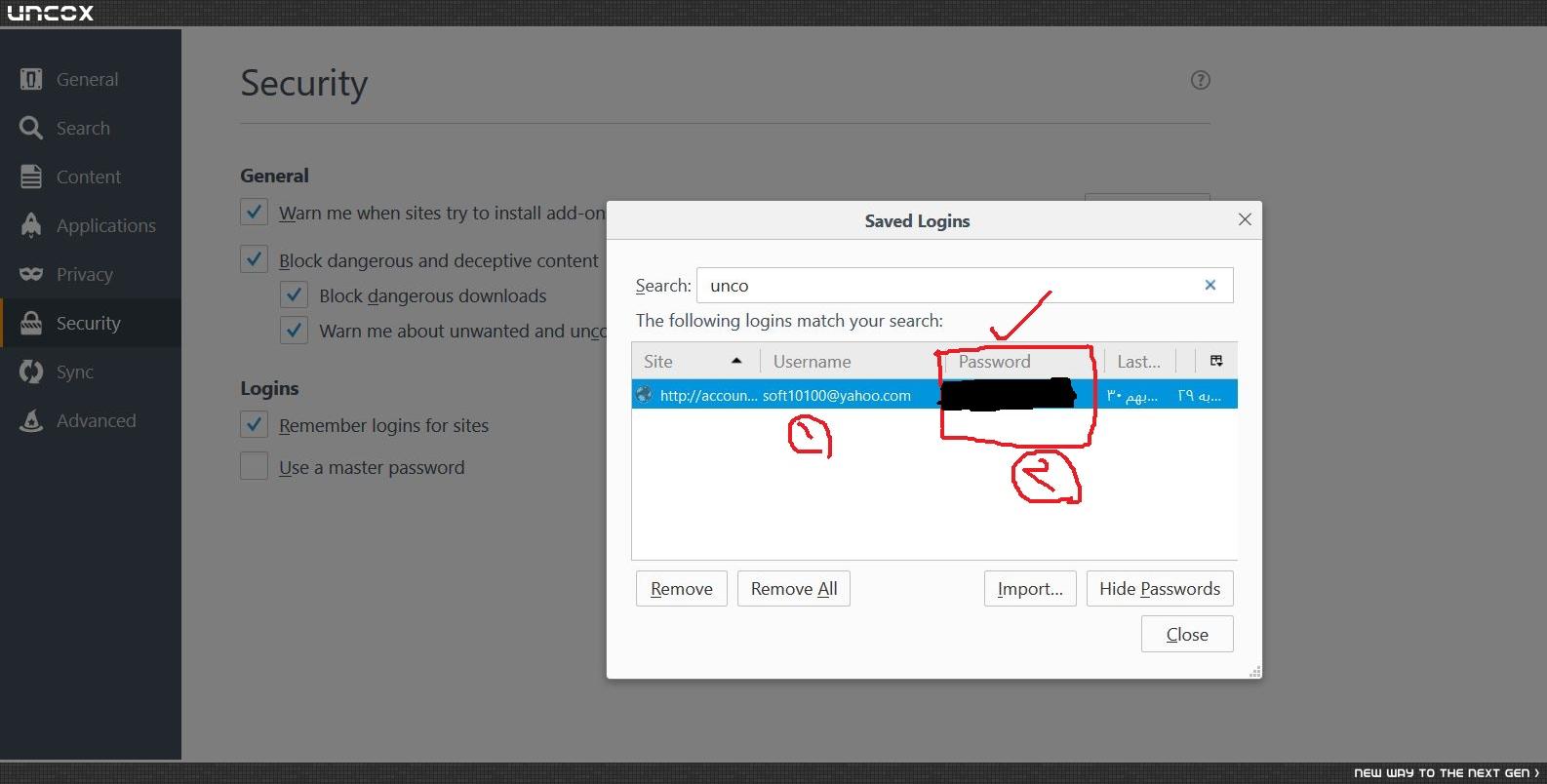Click the Close button in Saved Logins
The width and height of the screenshot is (1547, 784).
[x=1187, y=634]
